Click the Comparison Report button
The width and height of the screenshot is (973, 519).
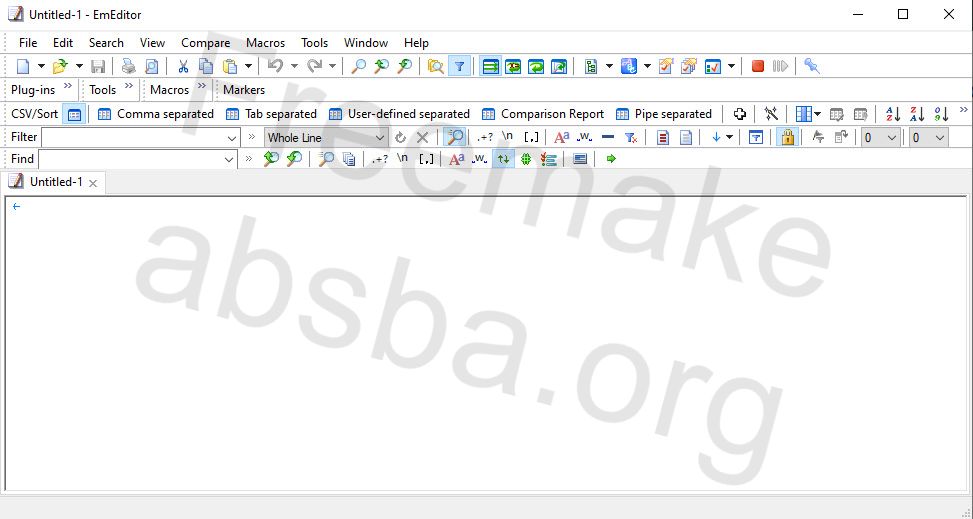[543, 114]
